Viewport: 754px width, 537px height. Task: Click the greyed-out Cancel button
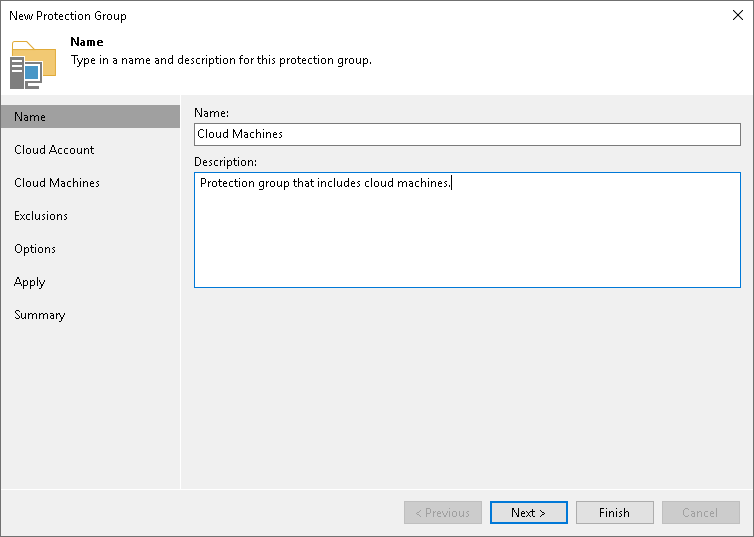[701, 512]
